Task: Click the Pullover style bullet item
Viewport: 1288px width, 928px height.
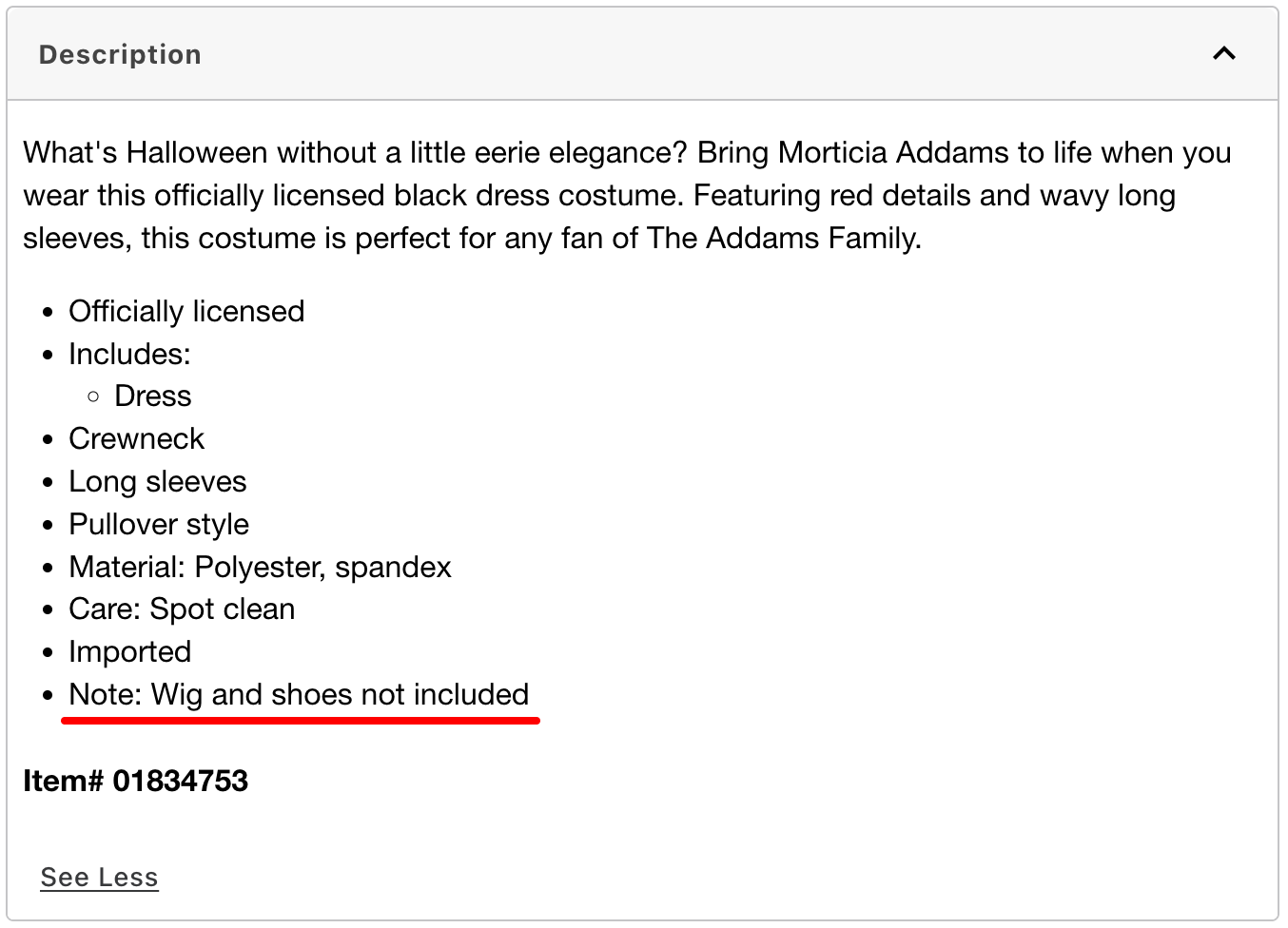Action: pos(159,524)
